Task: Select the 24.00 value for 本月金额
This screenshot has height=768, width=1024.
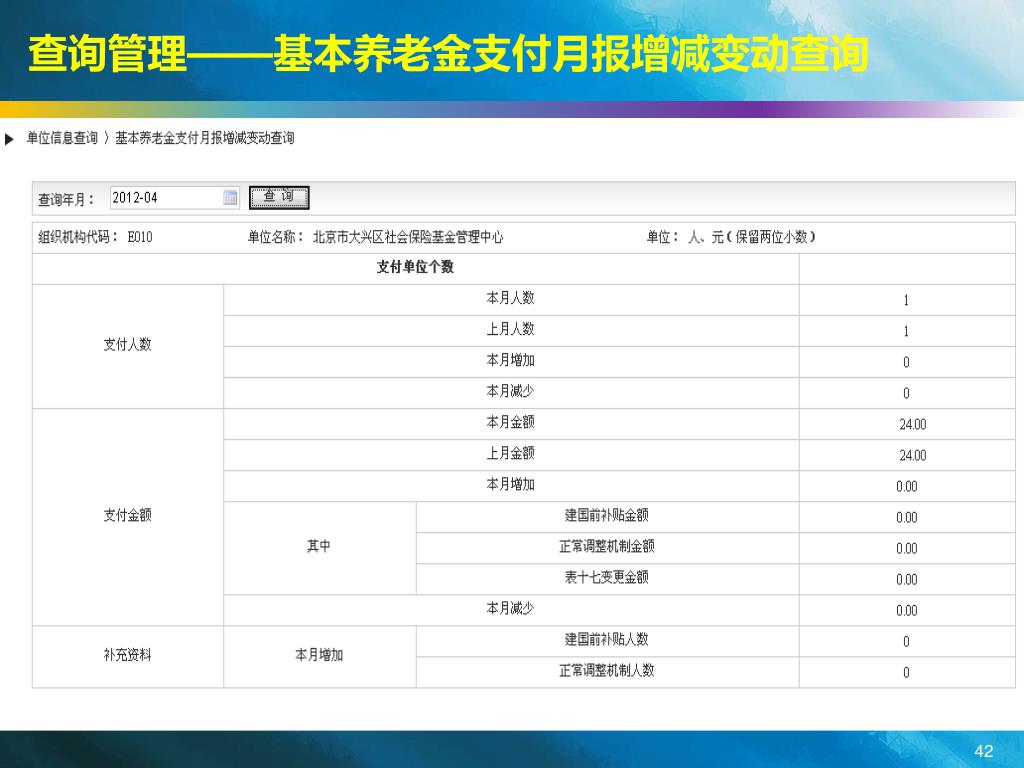Action: (x=912, y=424)
